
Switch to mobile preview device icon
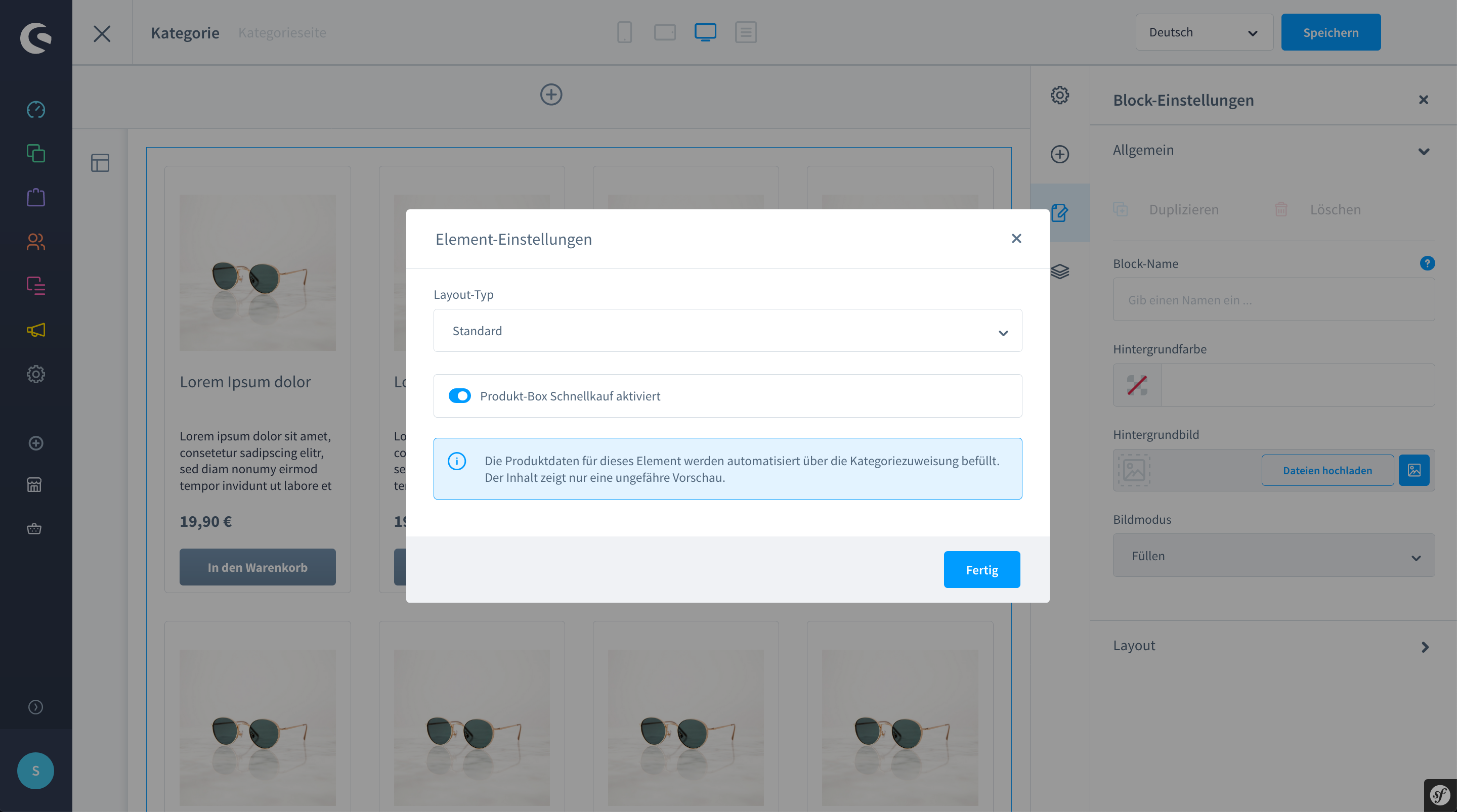pyautogui.click(x=624, y=32)
